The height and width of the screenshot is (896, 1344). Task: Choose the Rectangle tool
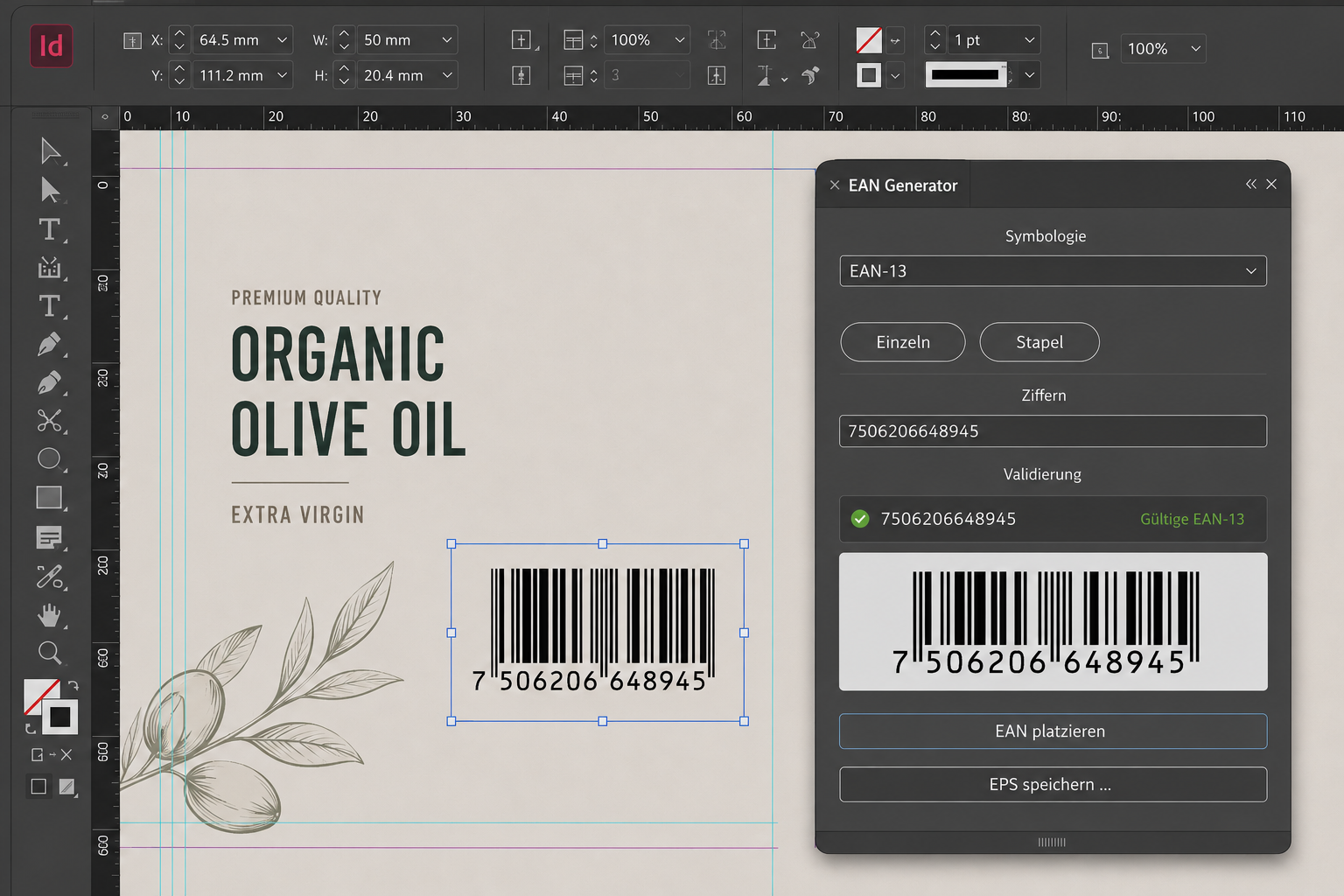(x=50, y=498)
